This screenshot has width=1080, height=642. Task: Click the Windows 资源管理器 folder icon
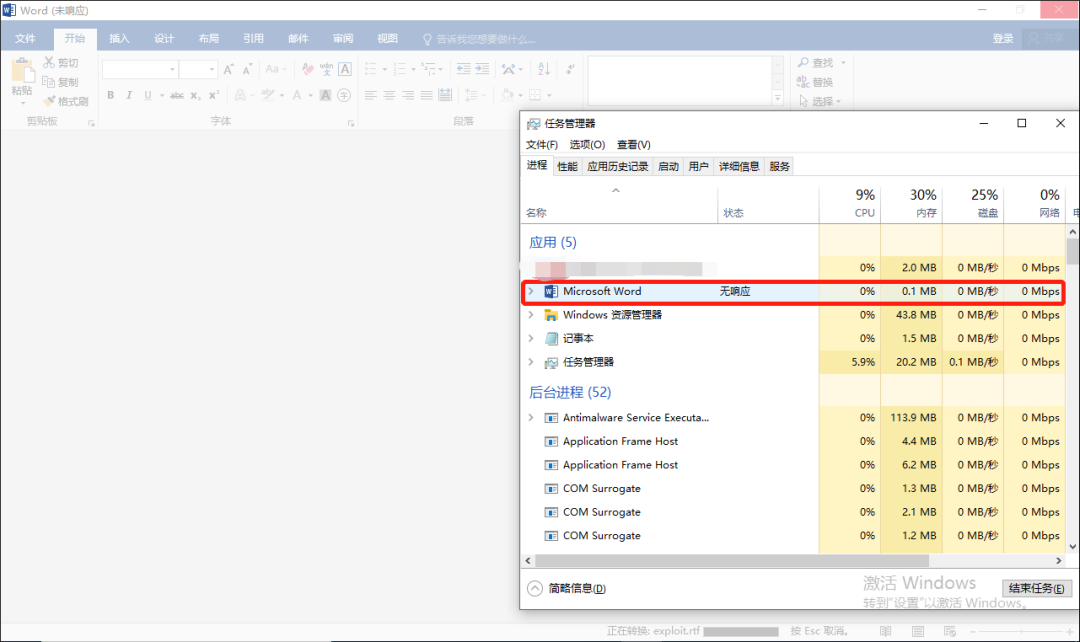[550, 315]
